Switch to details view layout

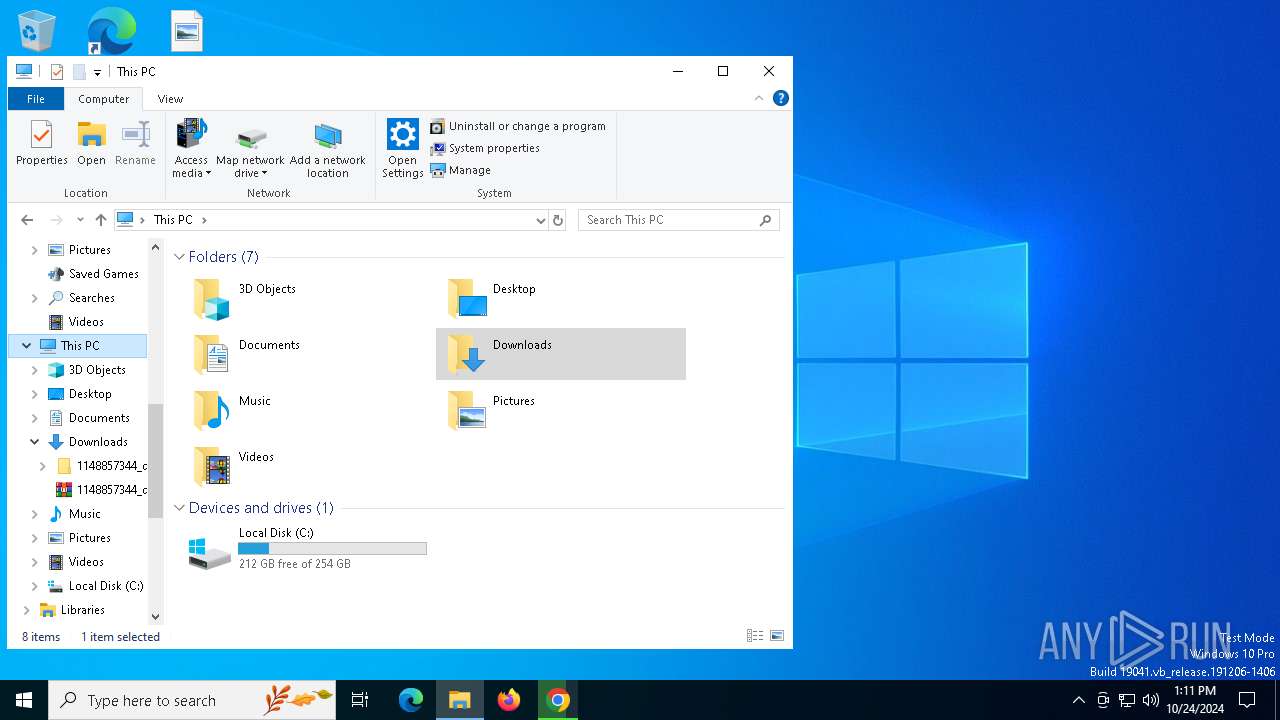tap(755, 636)
